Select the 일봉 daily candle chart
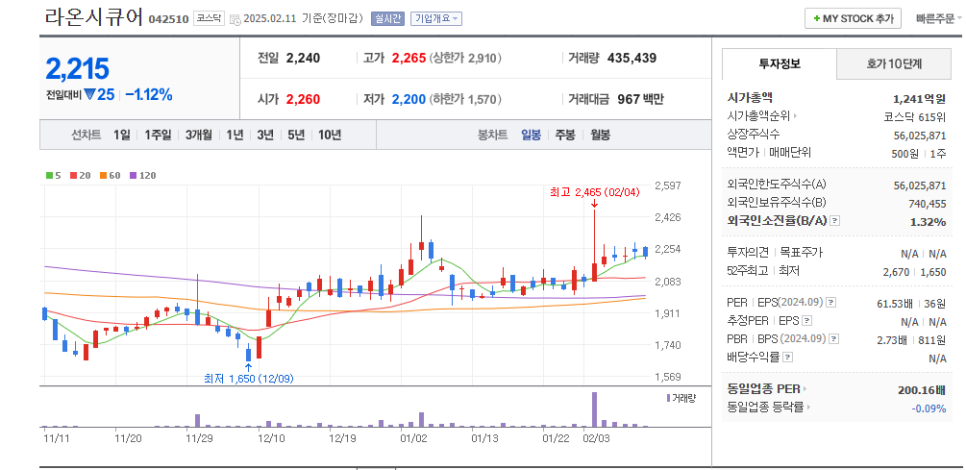 pos(531,135)
